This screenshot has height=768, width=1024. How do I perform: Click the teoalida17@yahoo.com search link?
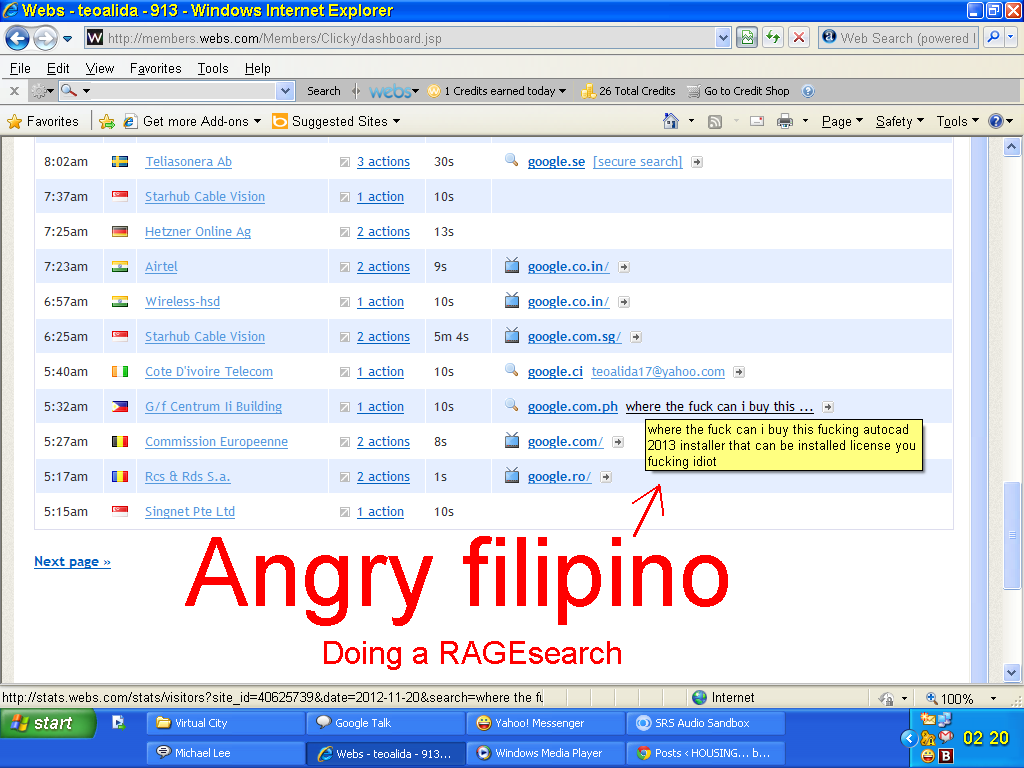click(x=658, y=372)
